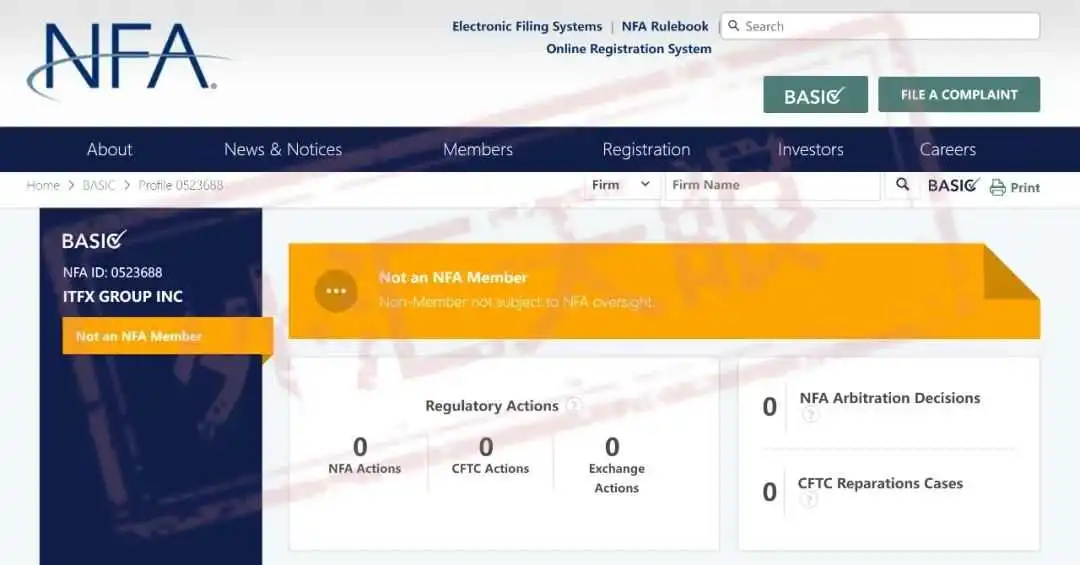Image resolution: width=1080 pixels, height=565 pixels.
Task: Click the ITFX GROUP INC firm name
Action: pos(123,296)
